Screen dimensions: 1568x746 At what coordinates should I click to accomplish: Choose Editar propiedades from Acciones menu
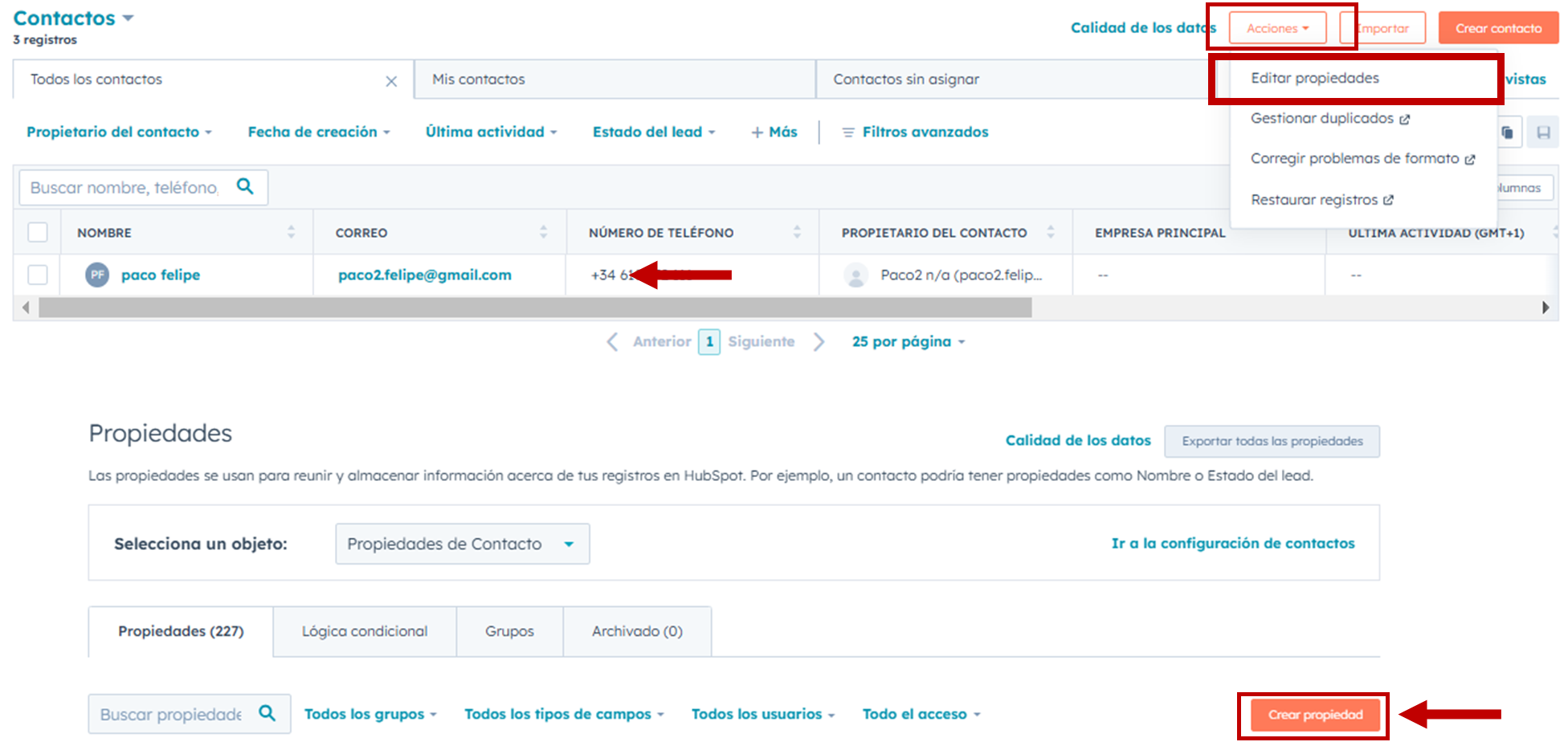pos(1314,78)
